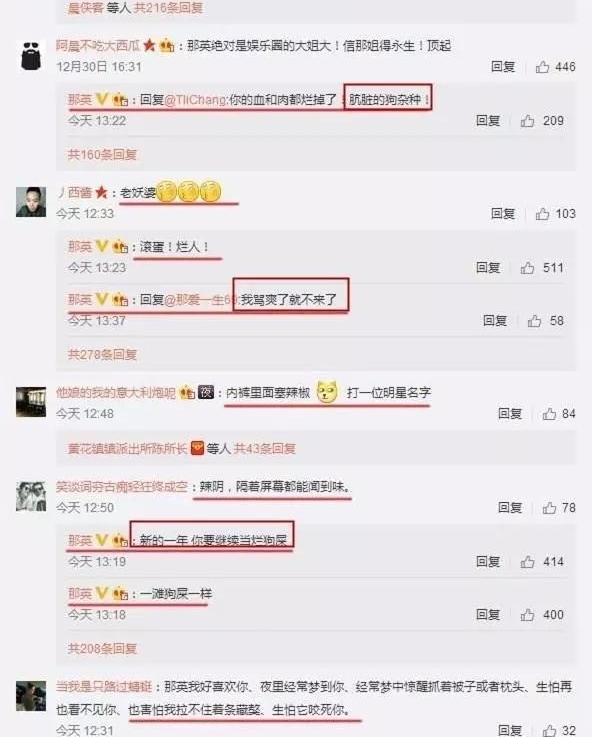Open 黄花镇镇派出所陈所长 user link

(127, 449)
